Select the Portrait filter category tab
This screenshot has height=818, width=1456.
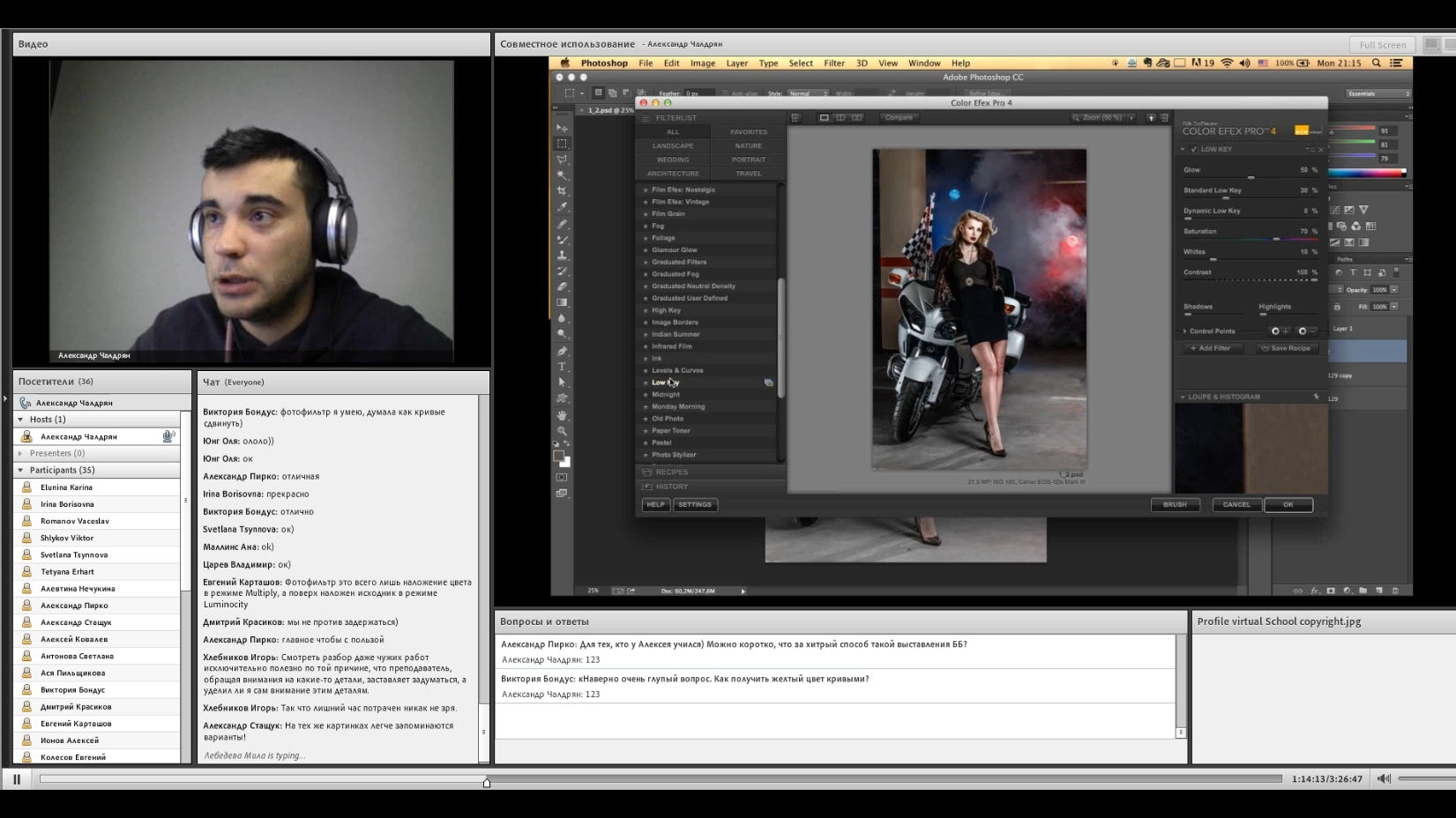(749, 160)
